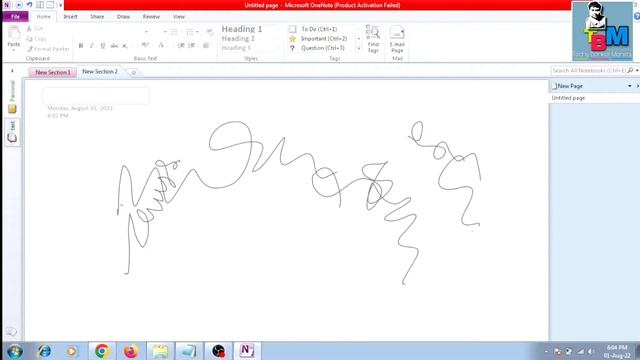Click the Full Page View icon
This screenshot has width=640, height=360.
(x=50, y=5)
